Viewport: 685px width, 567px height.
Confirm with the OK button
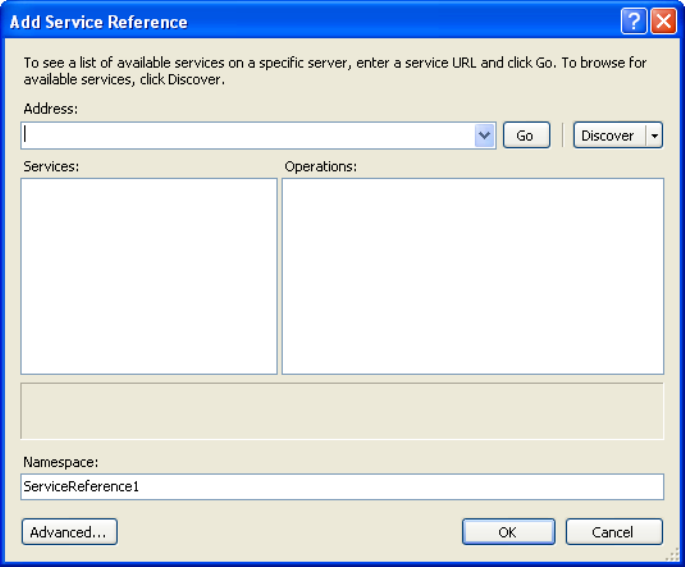point(509,532)
